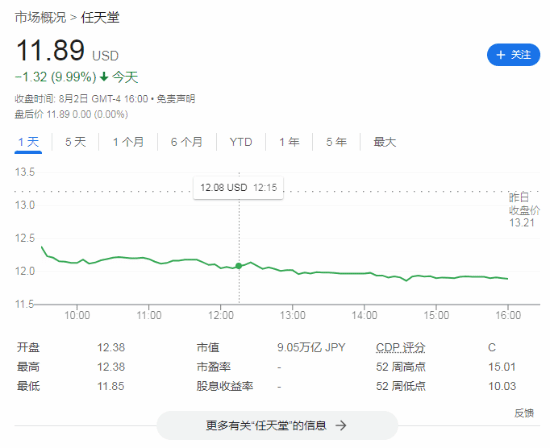The width and height of the screenshot is (550, 448).
Task: Click the 市场概况 breadcrumb link
Action: pyautogui.click(x=40, y=18)
